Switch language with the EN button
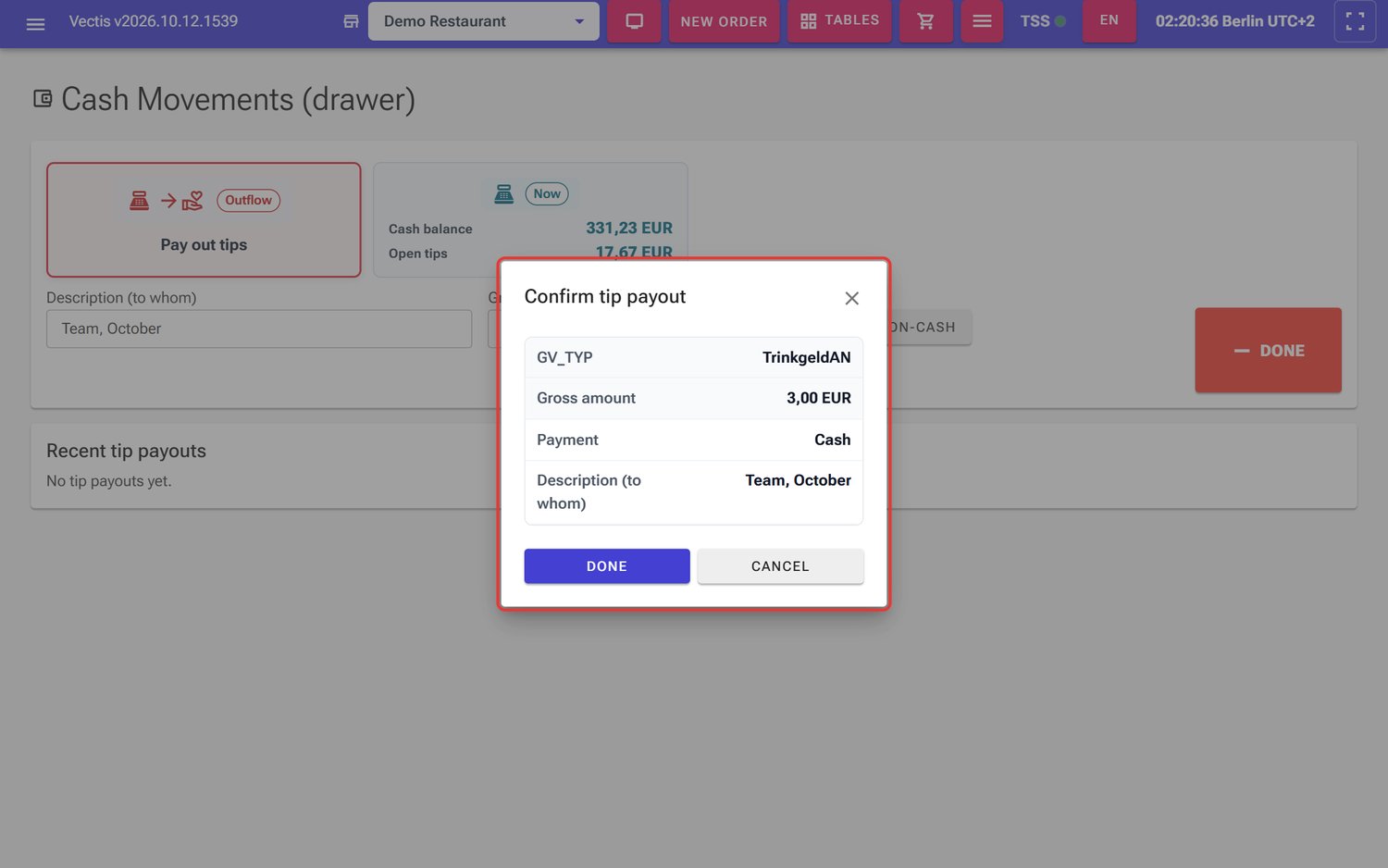The width and height of the screenshot is (1388, 868). click(x=1109, y=20)
